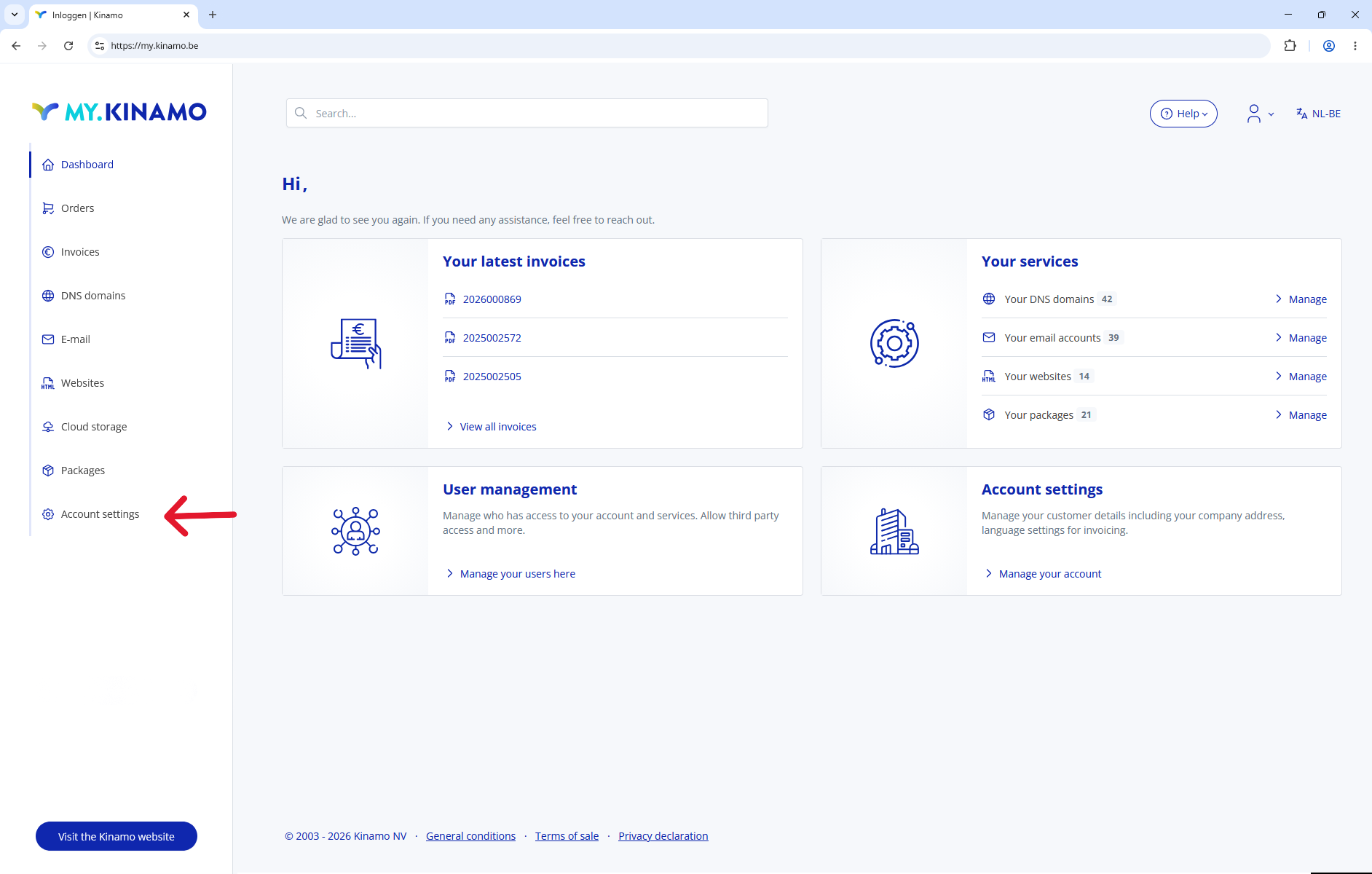1372x874 pixels.
Task: Open Privacy declaration link
Action: [663, 836]
